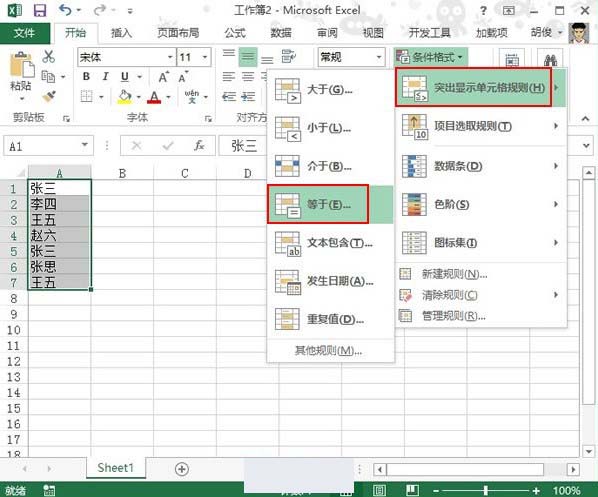Click the wén phonetic guide icon
Viewport: 598px width, 497px height.
coord(191,97)
